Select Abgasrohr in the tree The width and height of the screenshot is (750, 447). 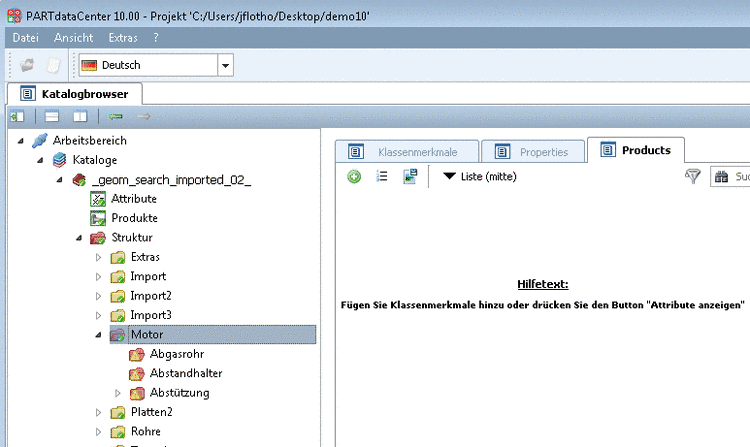click(x=177, y=354)
